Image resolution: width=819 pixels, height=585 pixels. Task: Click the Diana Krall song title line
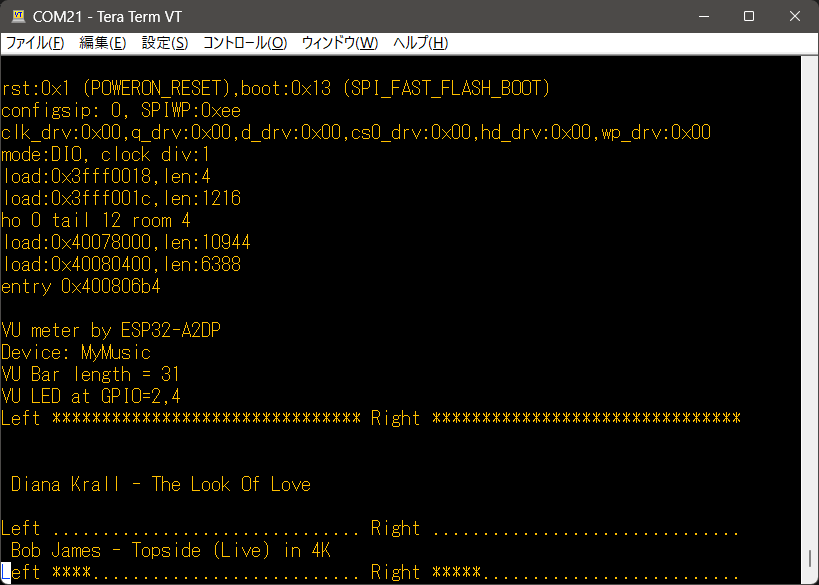coord(160,484)
